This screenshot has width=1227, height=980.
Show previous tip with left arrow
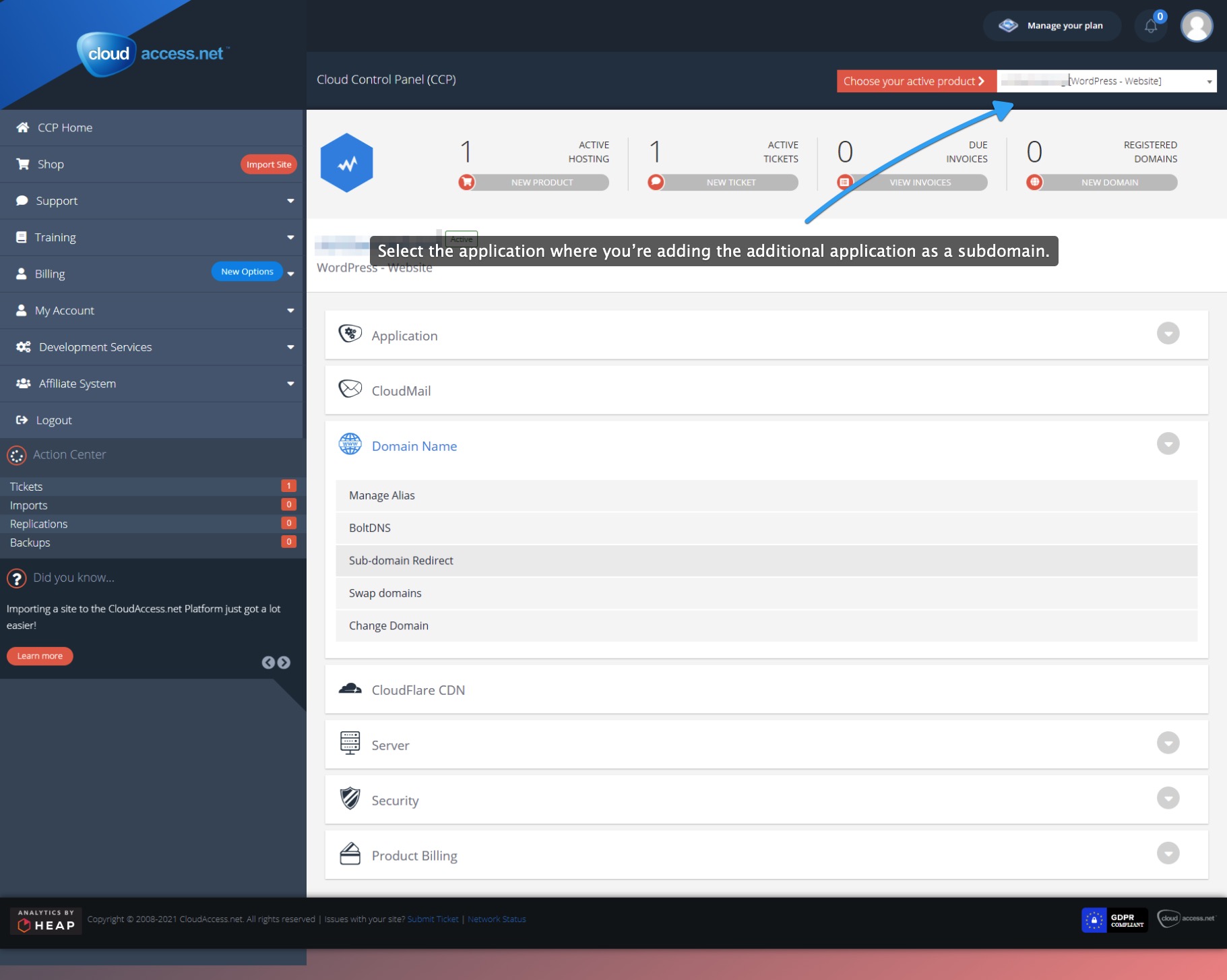tap(268, 663)
